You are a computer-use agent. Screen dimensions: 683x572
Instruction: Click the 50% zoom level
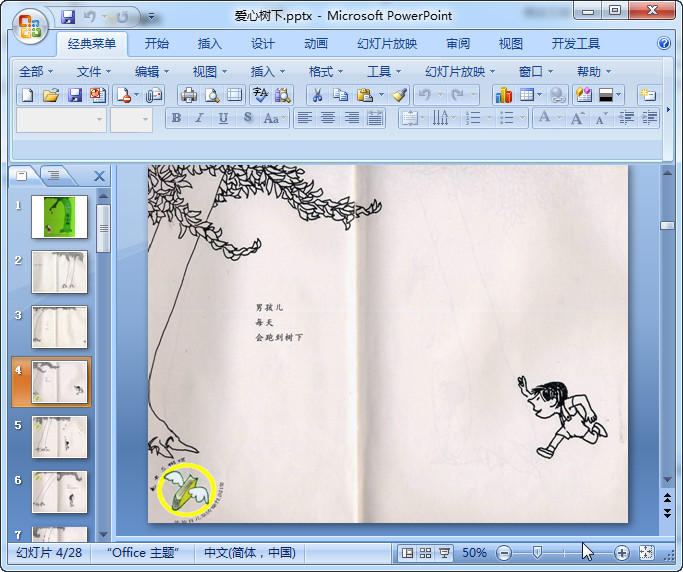(474, 553)
